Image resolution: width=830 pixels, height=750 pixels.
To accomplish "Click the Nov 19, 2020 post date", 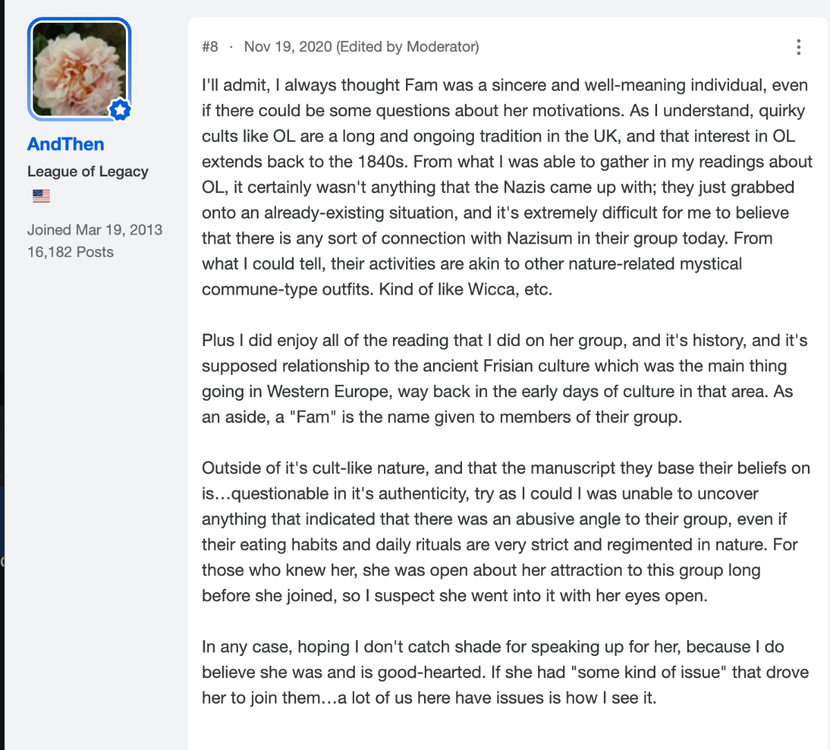I will pyautogui.click(x=287, y=47).
